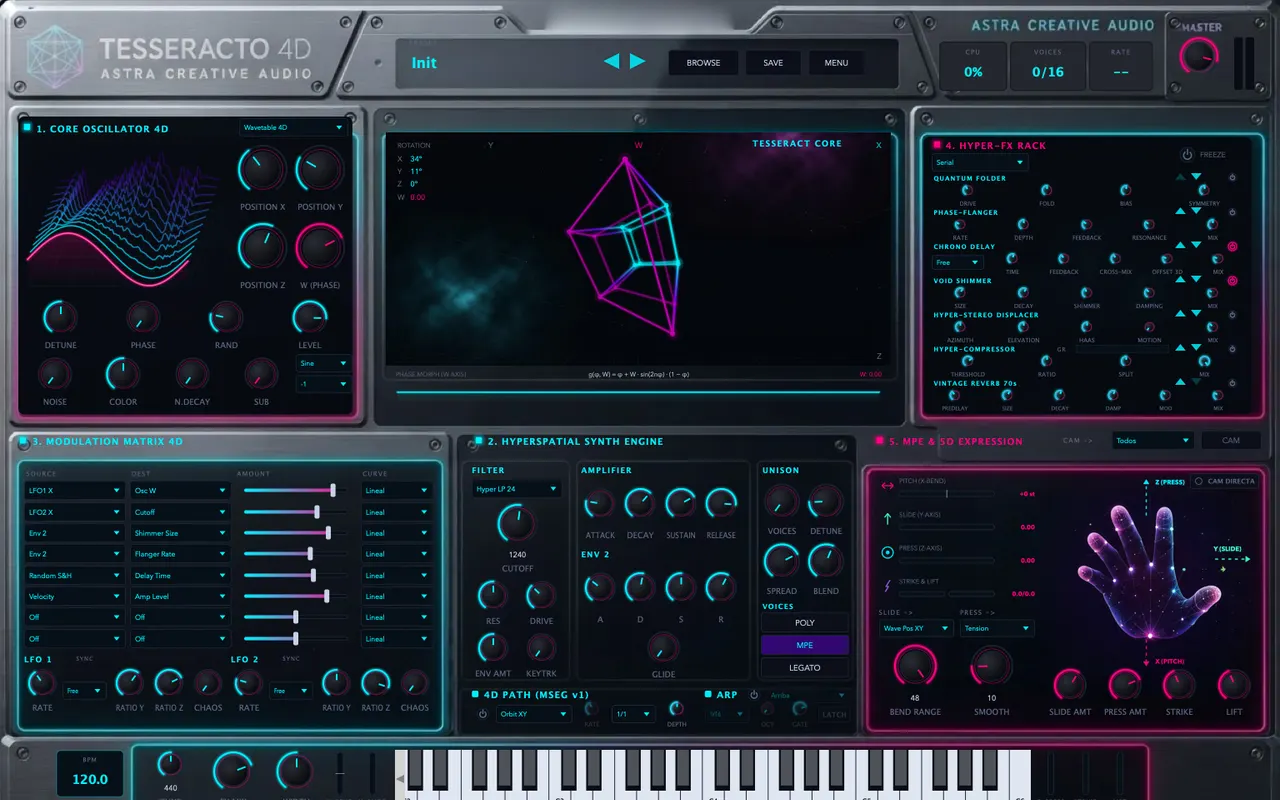
Task: Go to the next preset arrow
Action: (x=637, y=62)
